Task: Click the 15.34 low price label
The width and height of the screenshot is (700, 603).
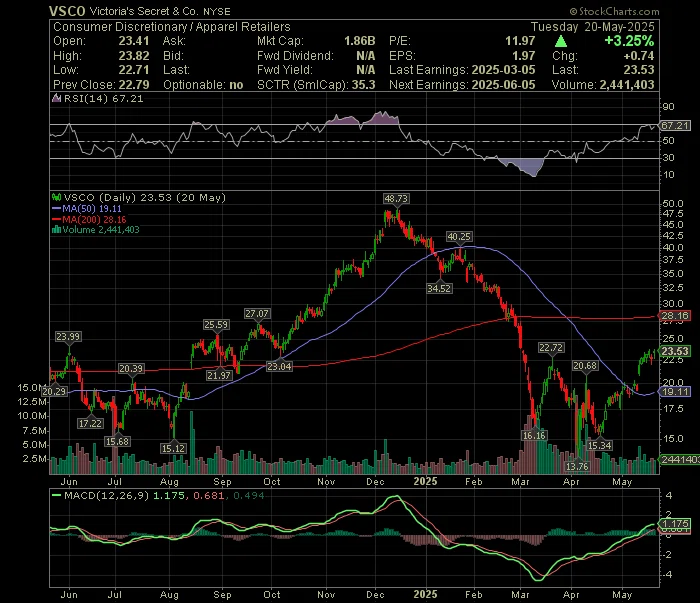Action: [600, 445]
